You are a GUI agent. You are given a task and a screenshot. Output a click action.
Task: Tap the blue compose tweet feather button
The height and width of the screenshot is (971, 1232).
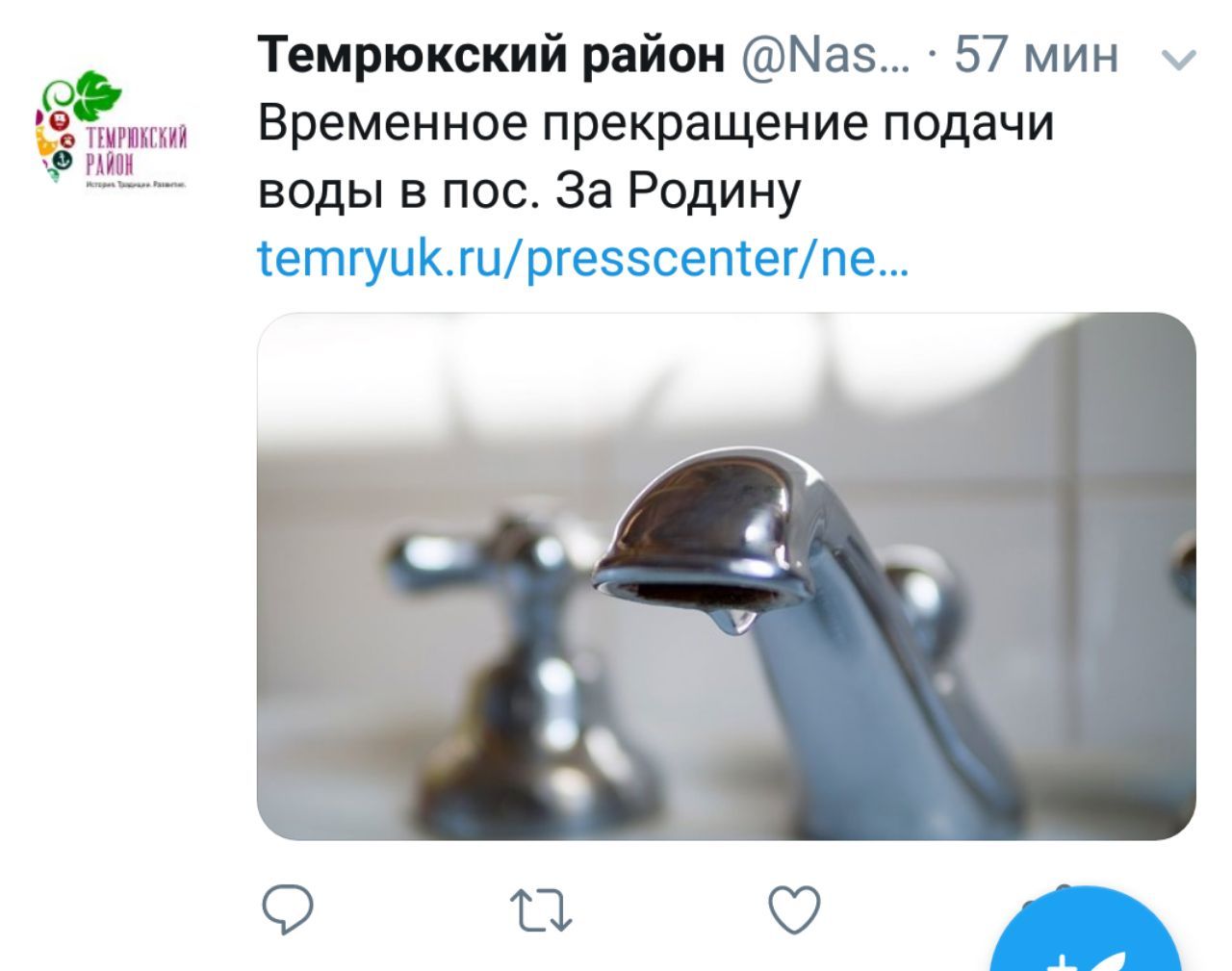pyautogui.click(x=1086, y=940)
